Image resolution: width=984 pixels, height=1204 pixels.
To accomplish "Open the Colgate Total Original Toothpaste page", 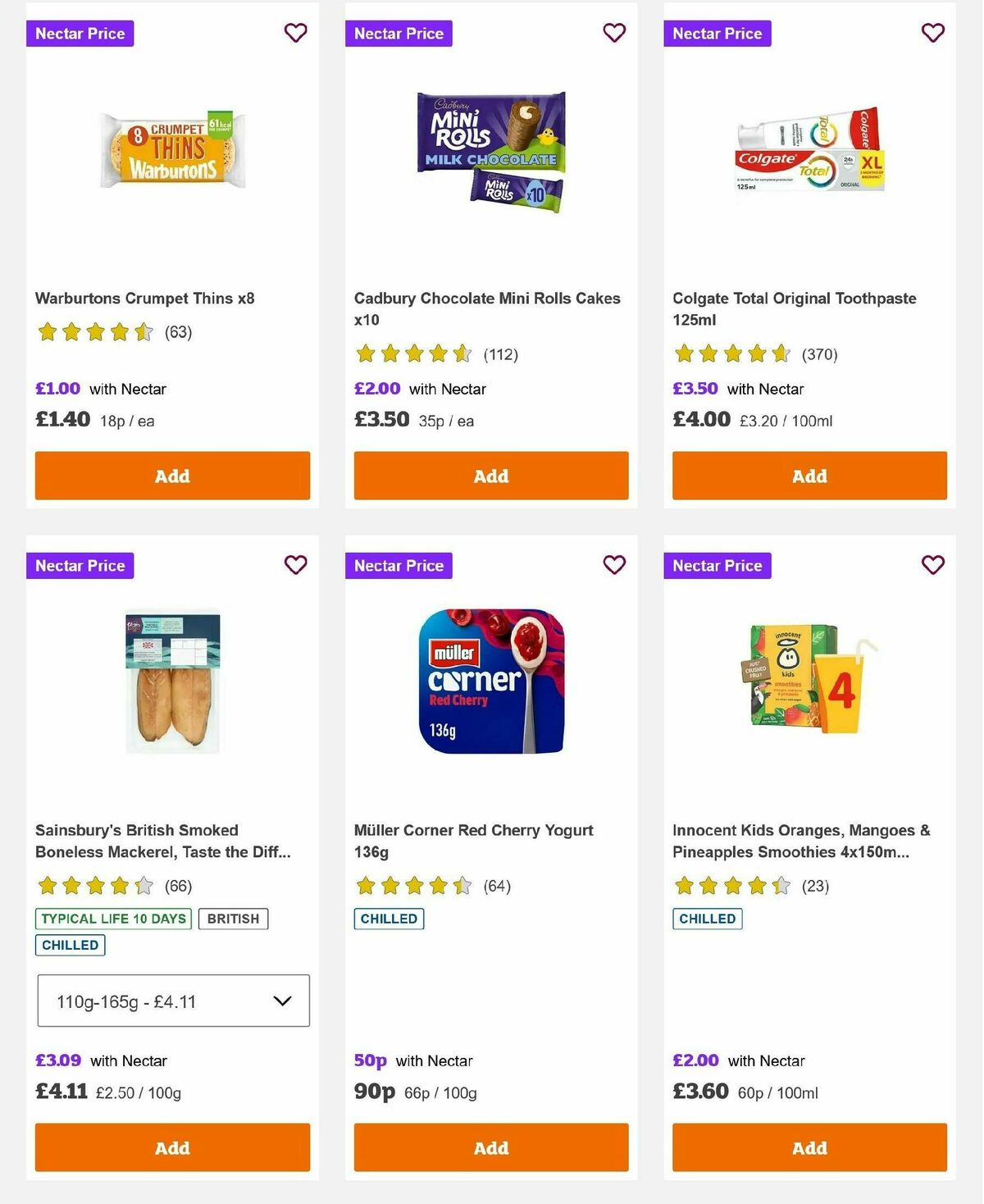I will tap(795, 309).
